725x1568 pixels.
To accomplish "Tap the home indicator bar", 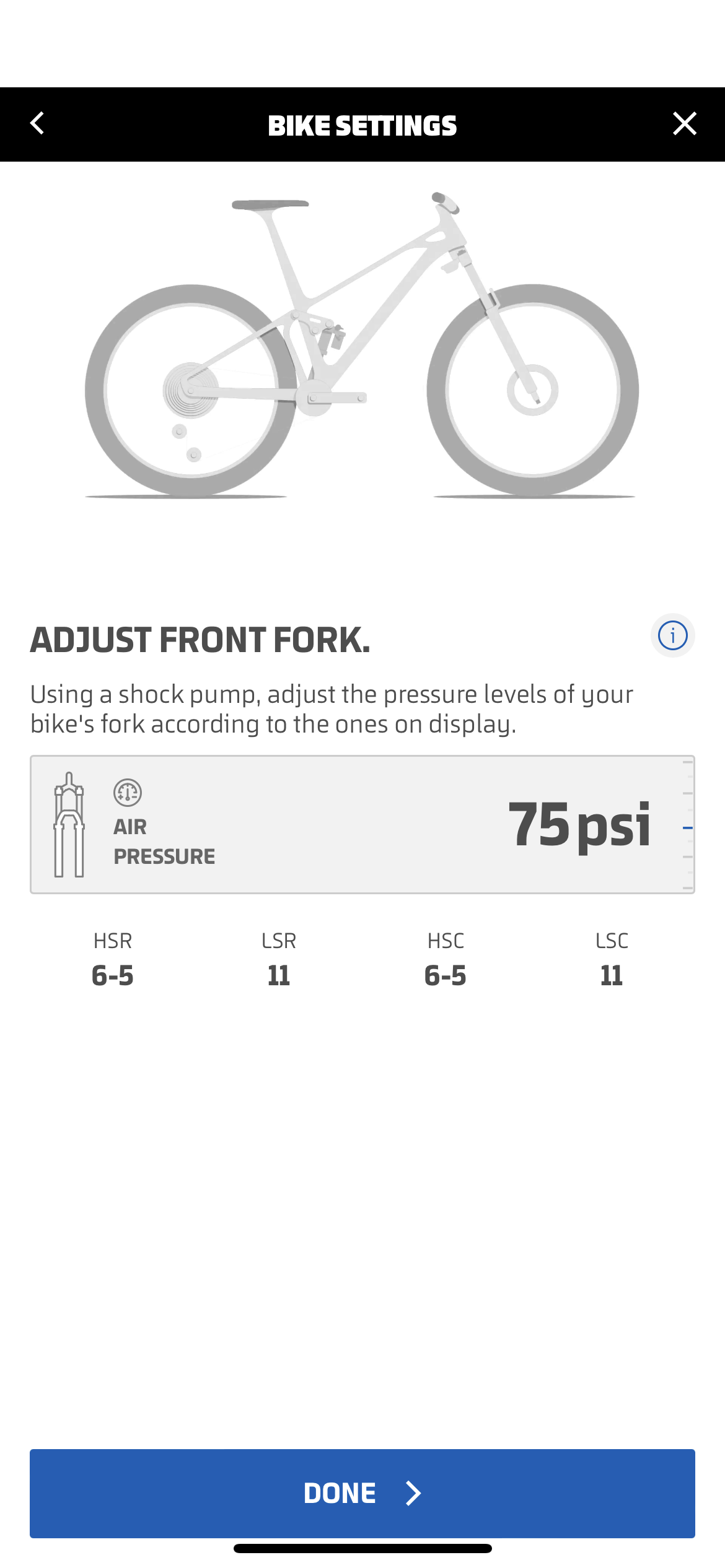I will pyautogui.click(x=362, y=1548).
